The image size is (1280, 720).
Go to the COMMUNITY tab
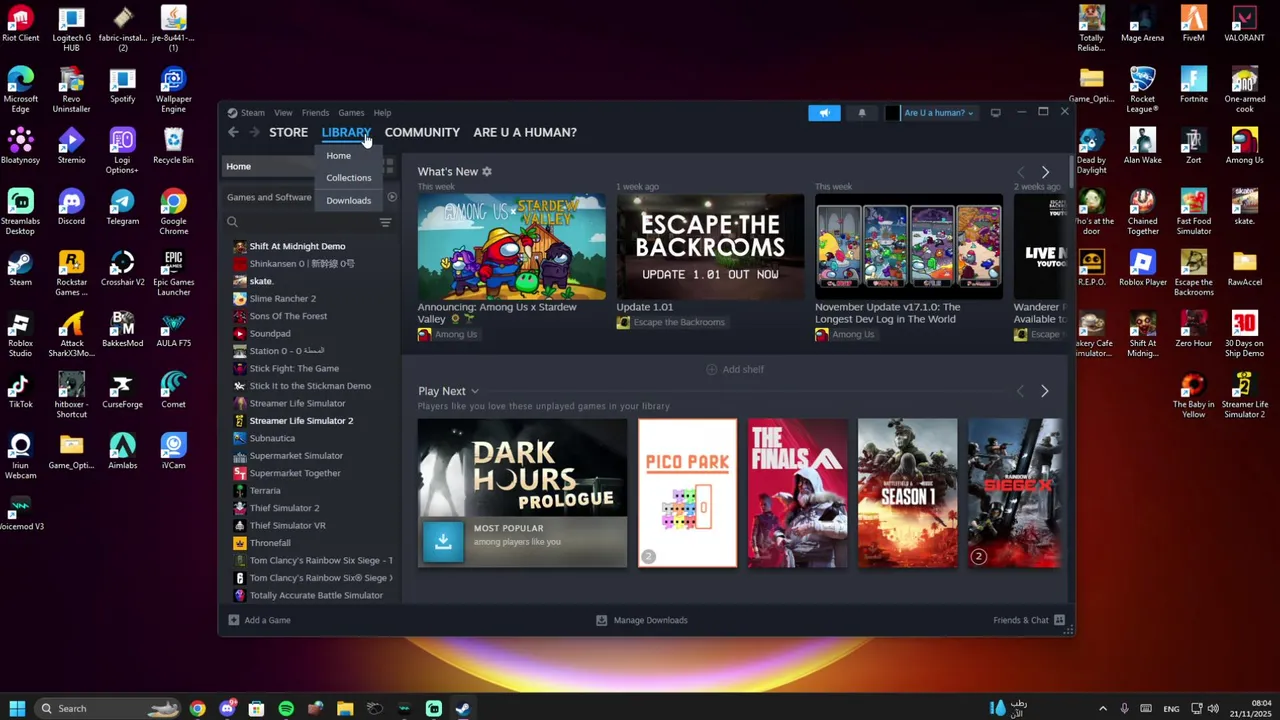(422, 132)
